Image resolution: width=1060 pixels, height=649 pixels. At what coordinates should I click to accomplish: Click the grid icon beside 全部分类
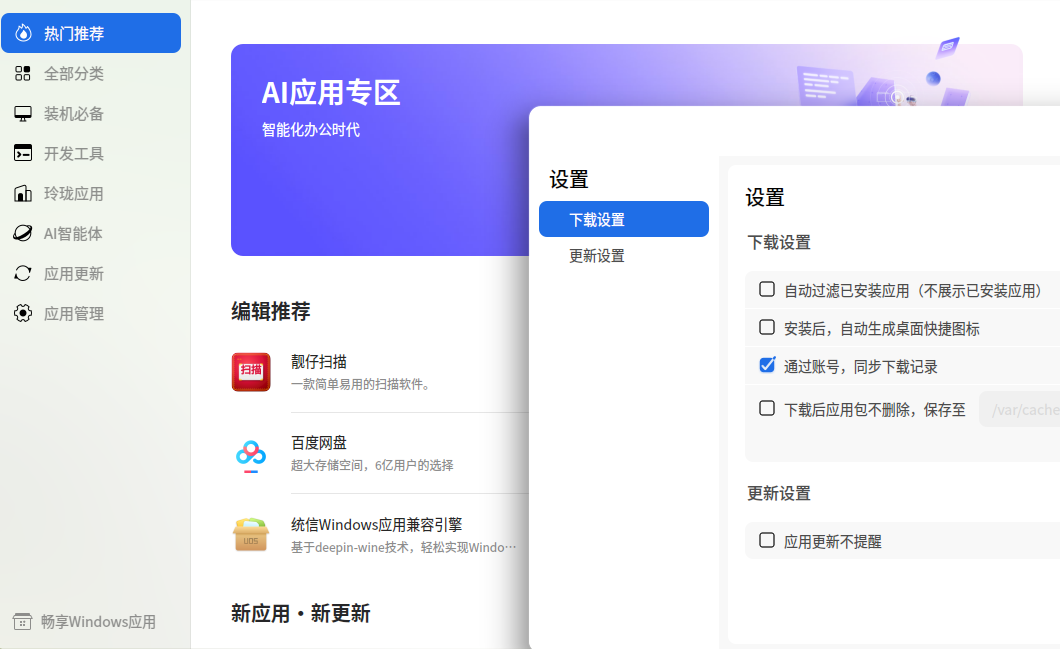click(x=23, y=74)
